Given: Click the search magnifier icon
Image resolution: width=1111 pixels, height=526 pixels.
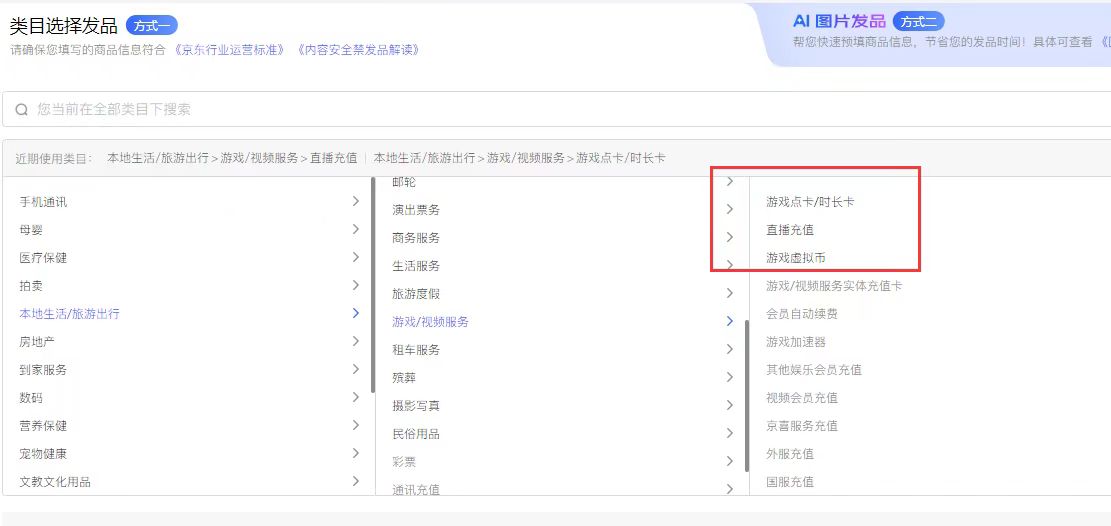Looking at the screenshot, I should coord(21,110).
